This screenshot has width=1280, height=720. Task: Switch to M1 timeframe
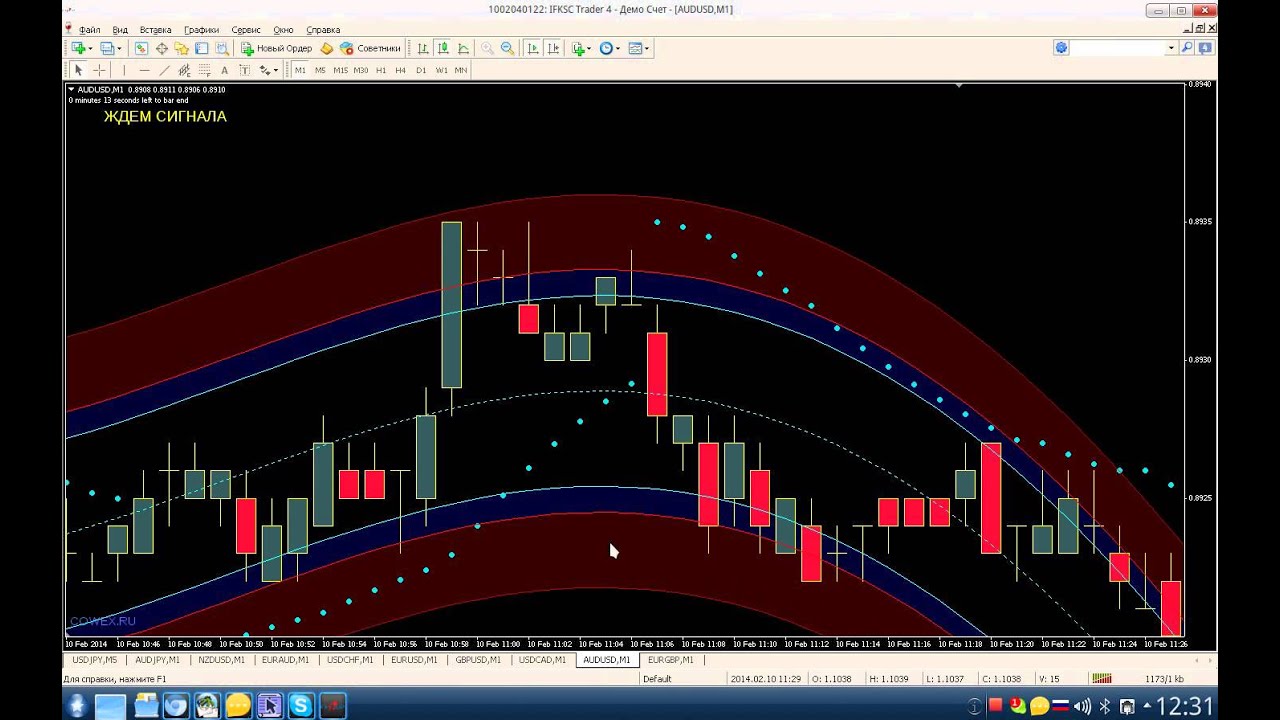[300, 70]
